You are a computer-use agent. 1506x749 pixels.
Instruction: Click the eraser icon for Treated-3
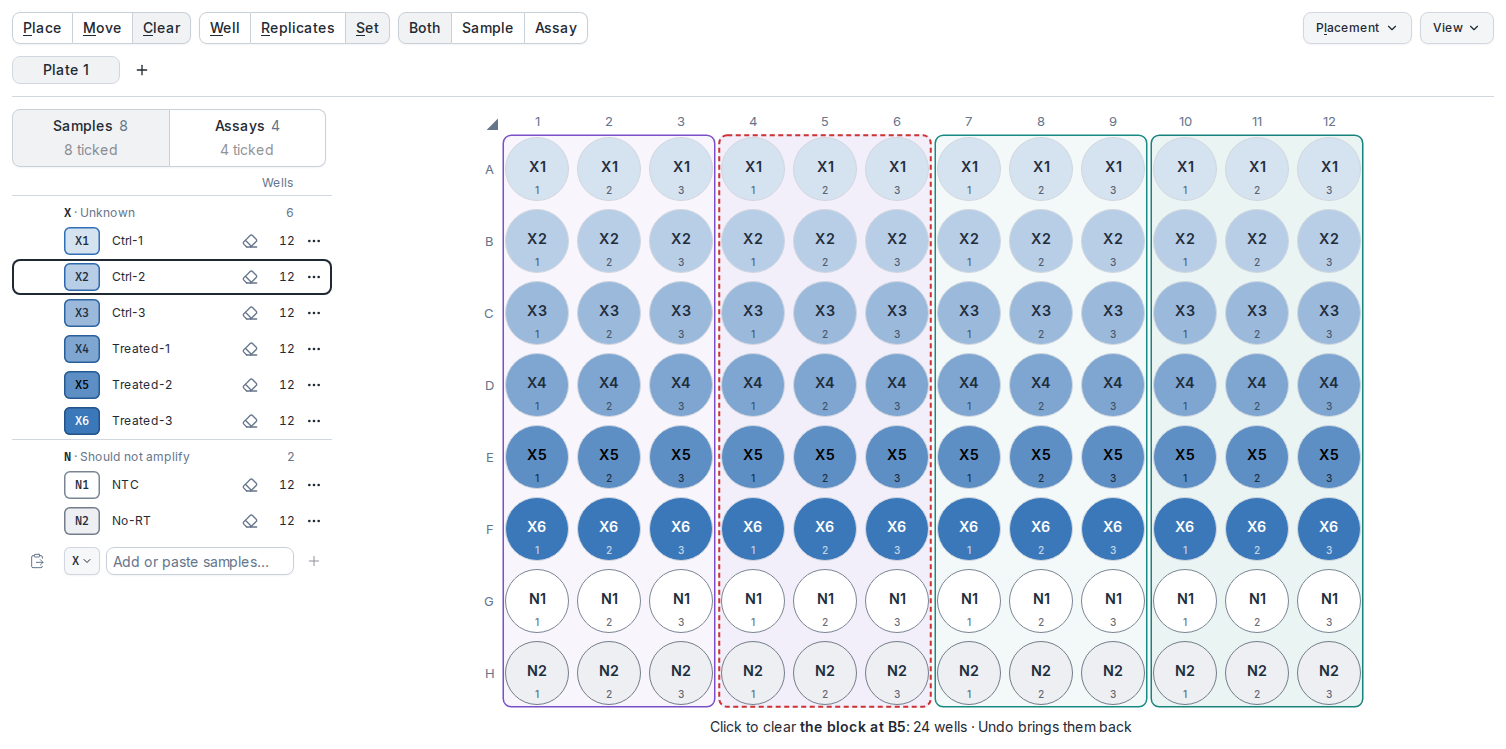point(250,421)
